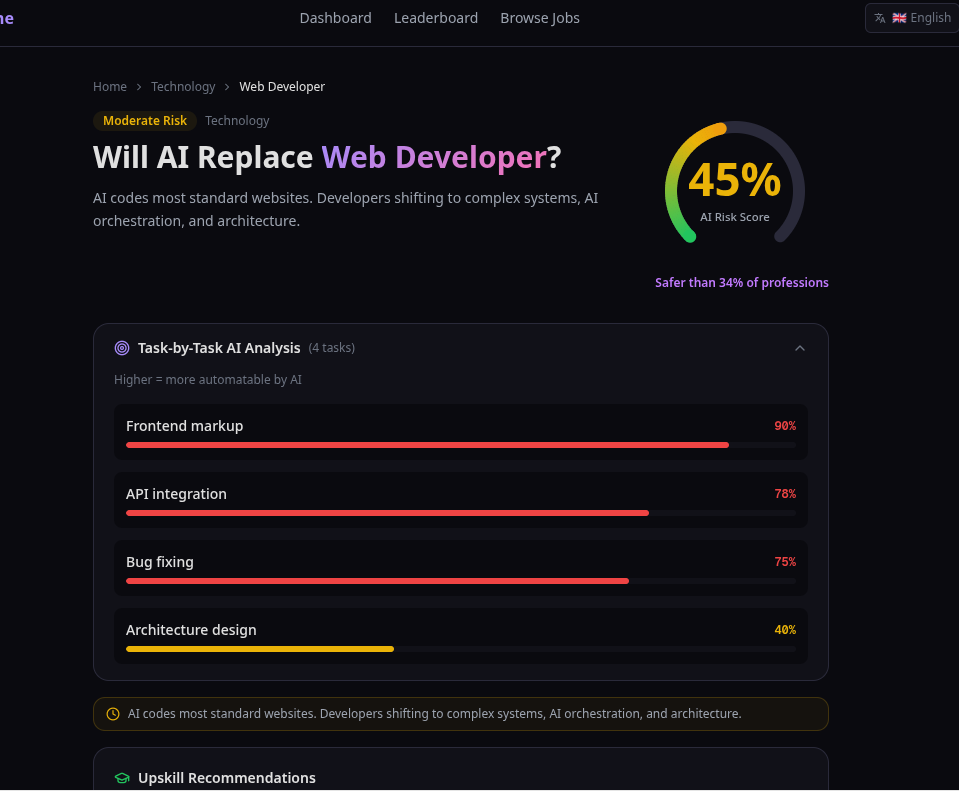
Task: Click the Web Developer breadcrumb entry
Action: [282, 86]
